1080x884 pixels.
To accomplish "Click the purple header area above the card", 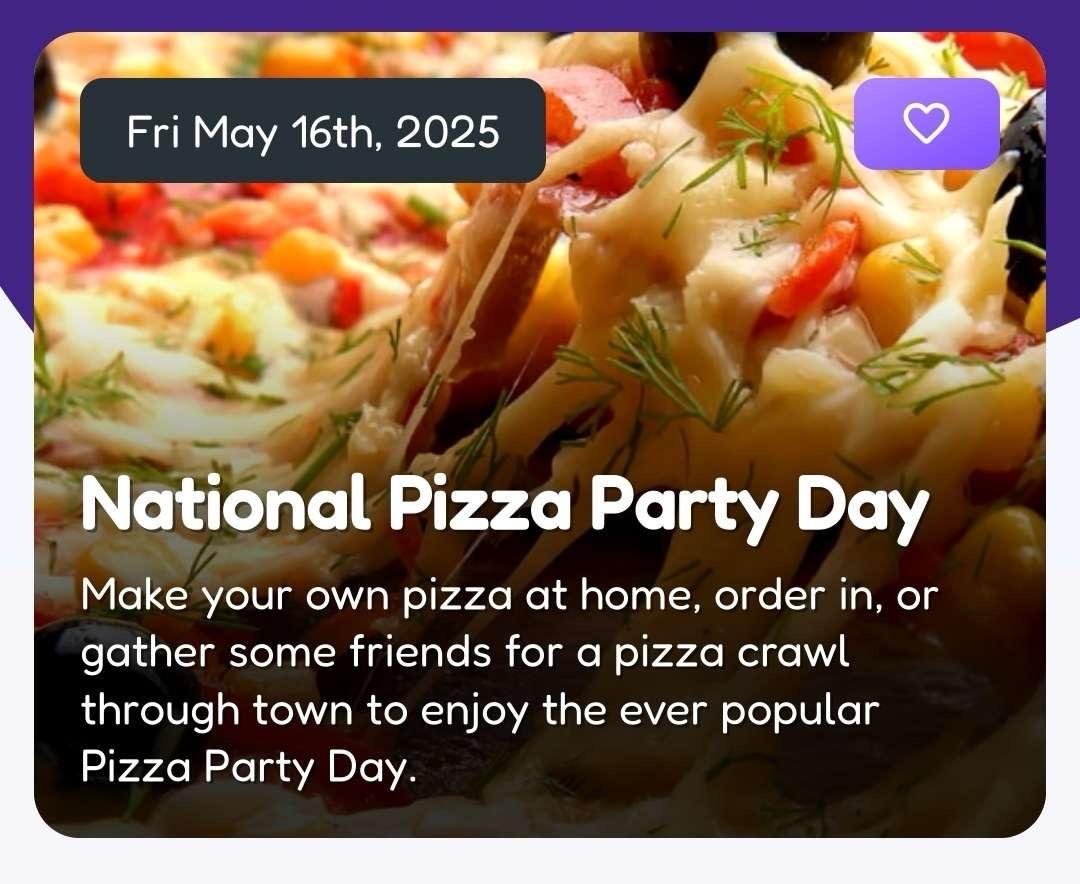I will pos(540,14).
